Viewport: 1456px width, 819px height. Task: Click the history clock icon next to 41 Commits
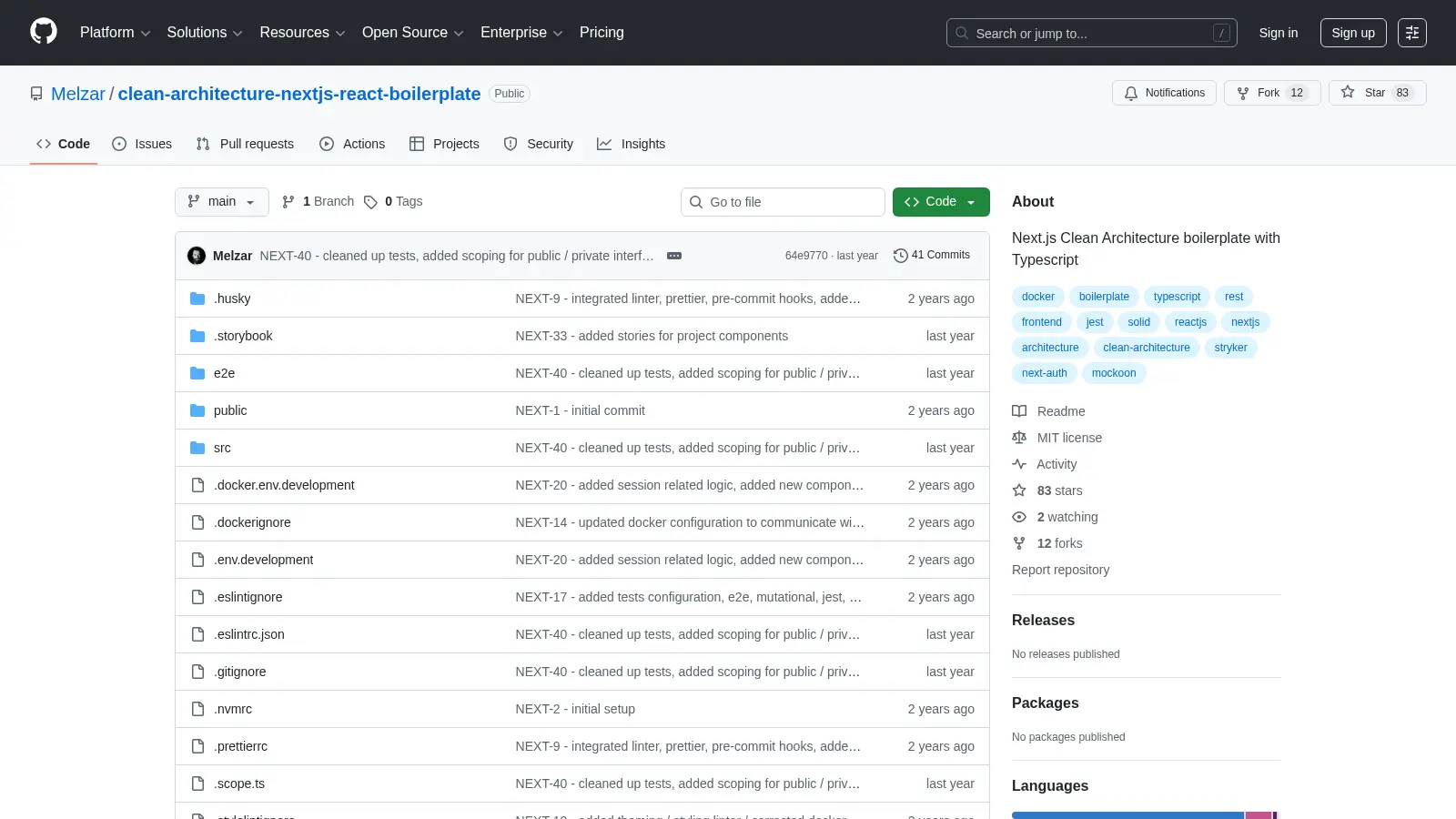(901, 256)
